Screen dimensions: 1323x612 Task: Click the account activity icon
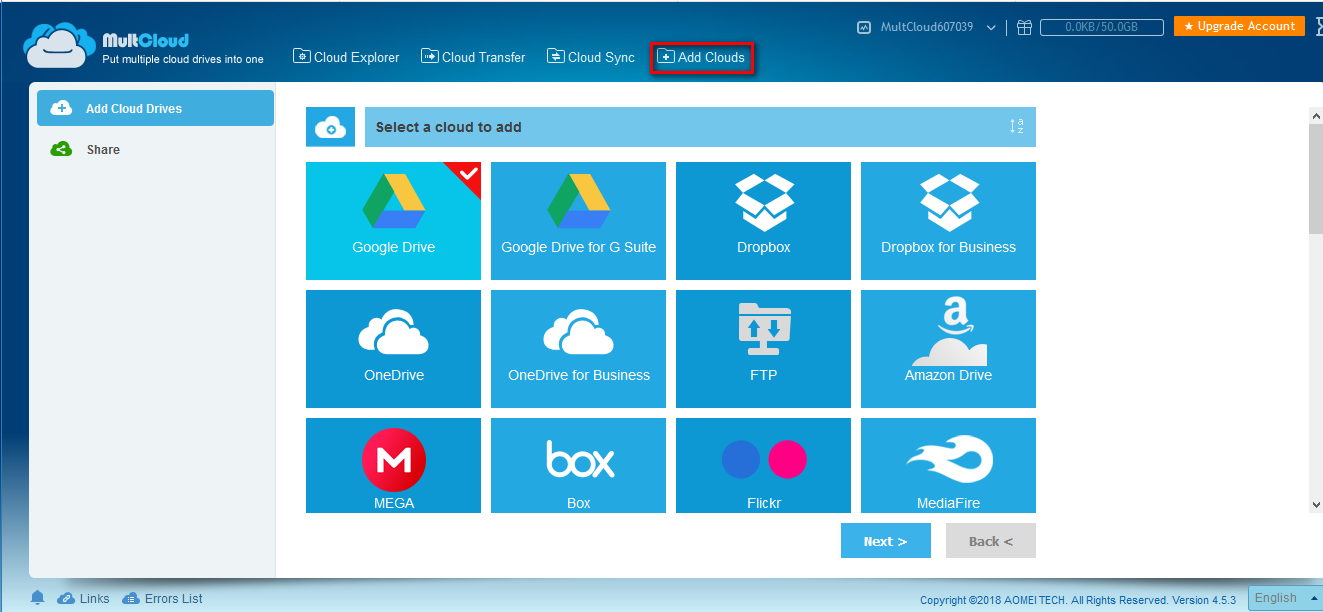point(864,28)
